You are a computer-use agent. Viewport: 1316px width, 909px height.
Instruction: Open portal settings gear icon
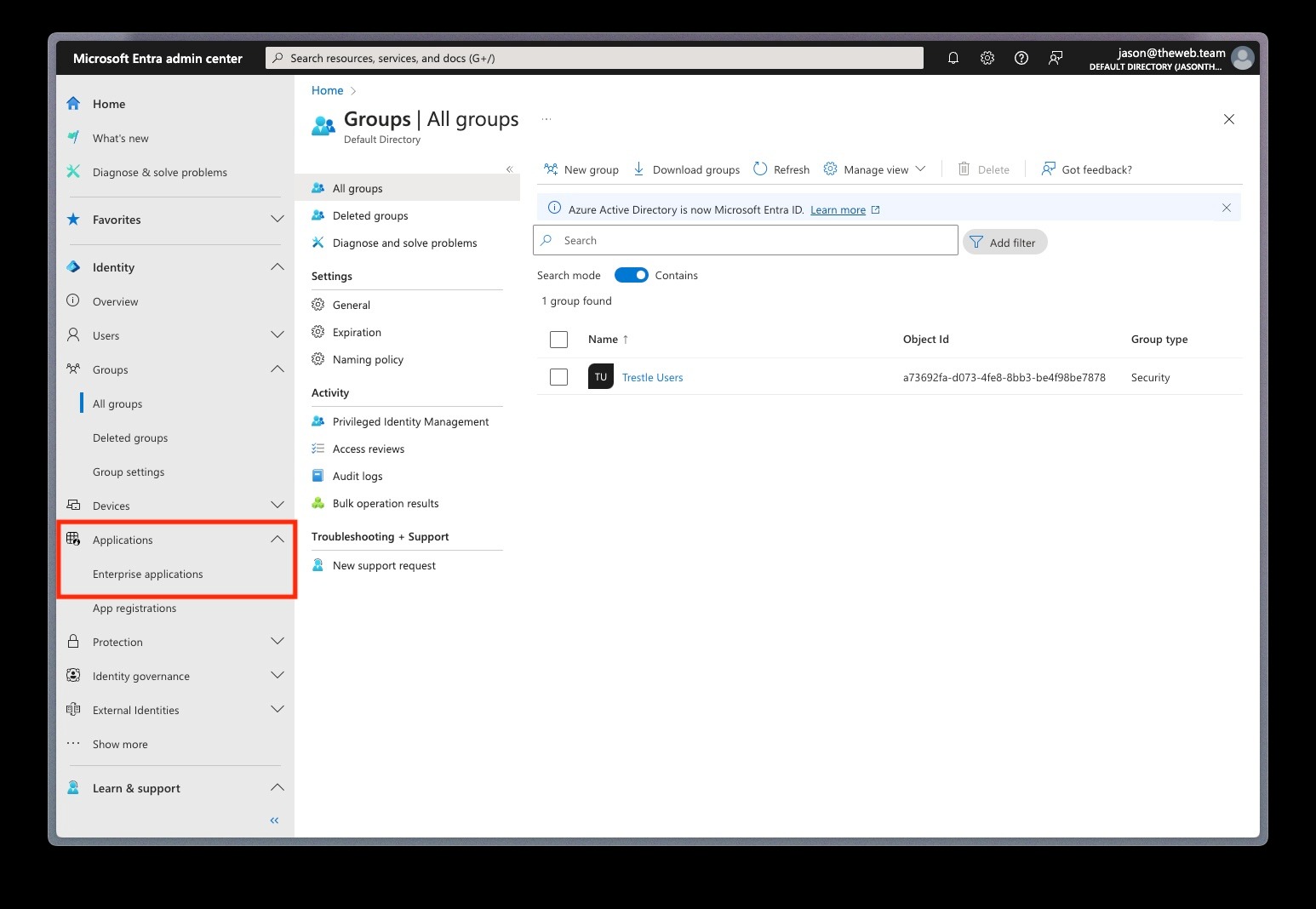987,58
